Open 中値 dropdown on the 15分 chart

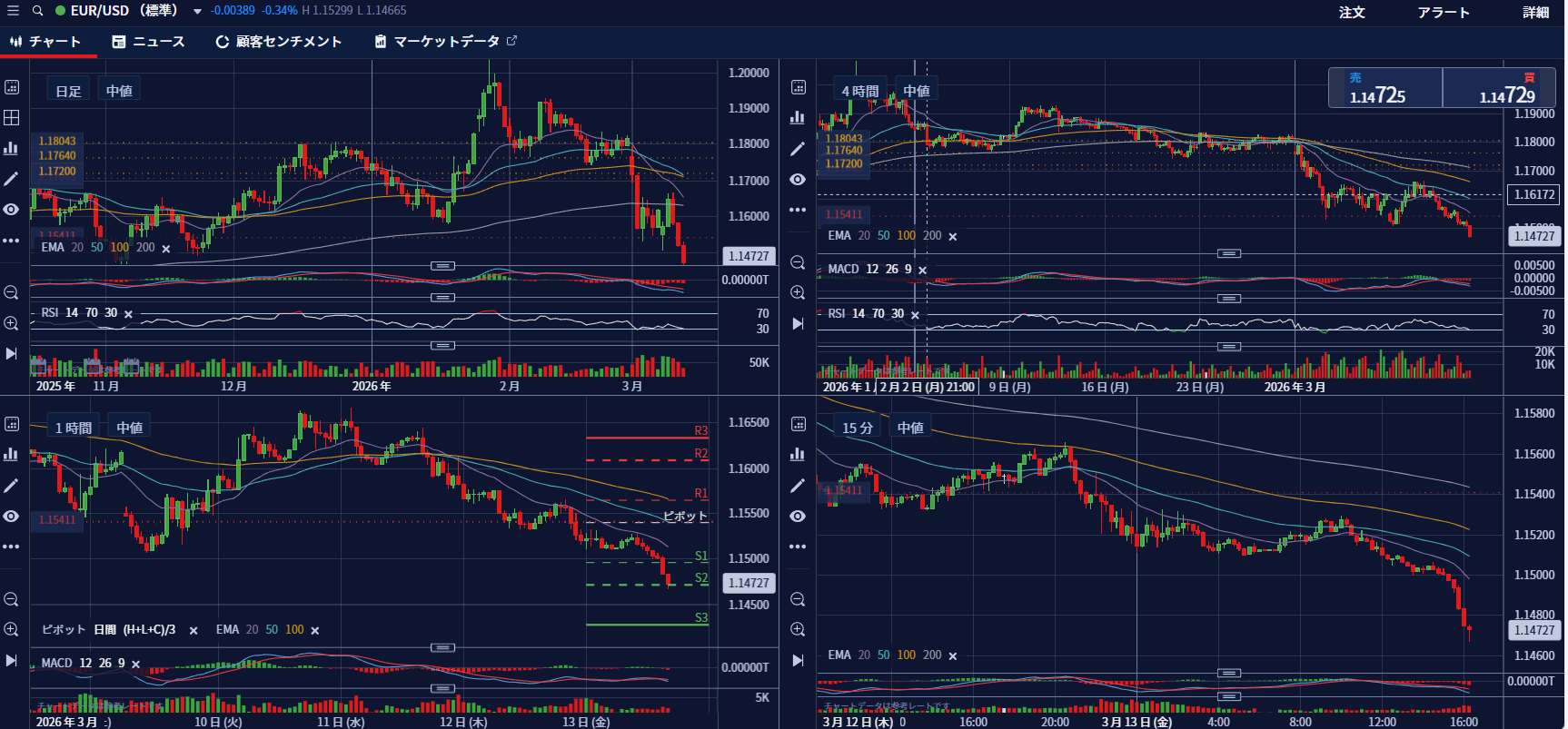[911, 428]
